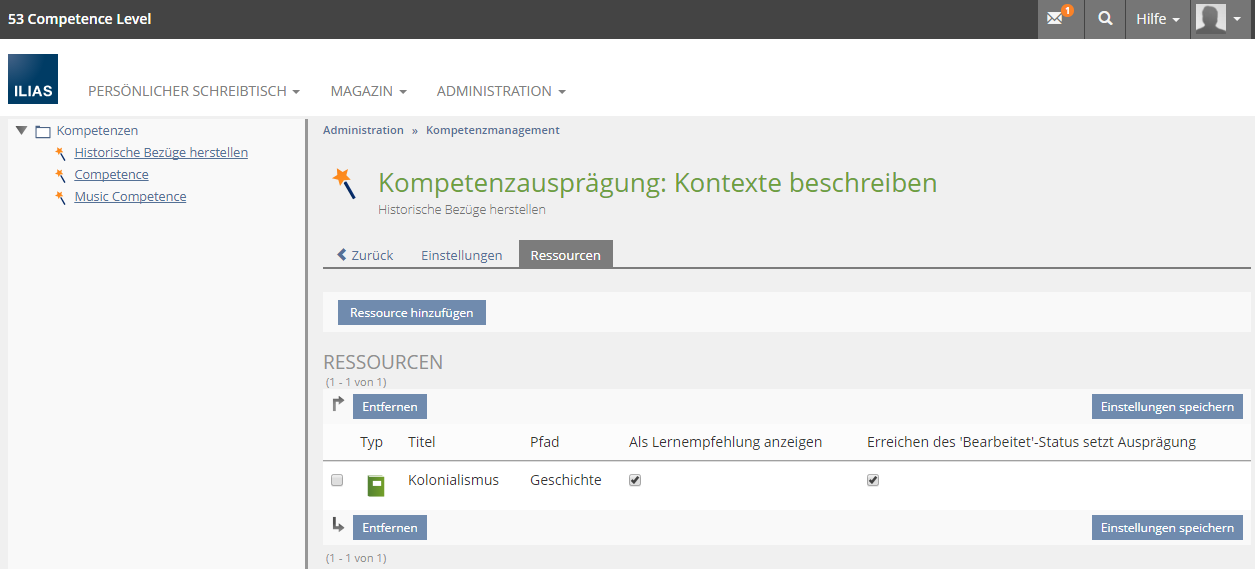Click wand icon beside Music Competence

(x=61, y=197)
